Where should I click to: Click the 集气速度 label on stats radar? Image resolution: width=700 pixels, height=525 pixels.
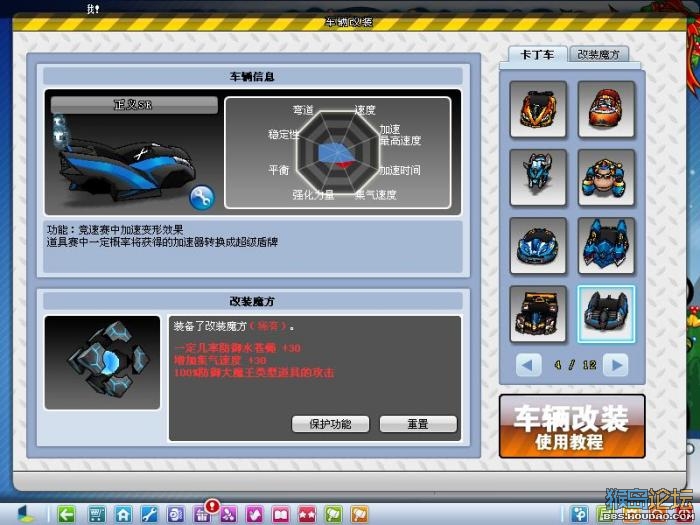[x=375, y=195]
